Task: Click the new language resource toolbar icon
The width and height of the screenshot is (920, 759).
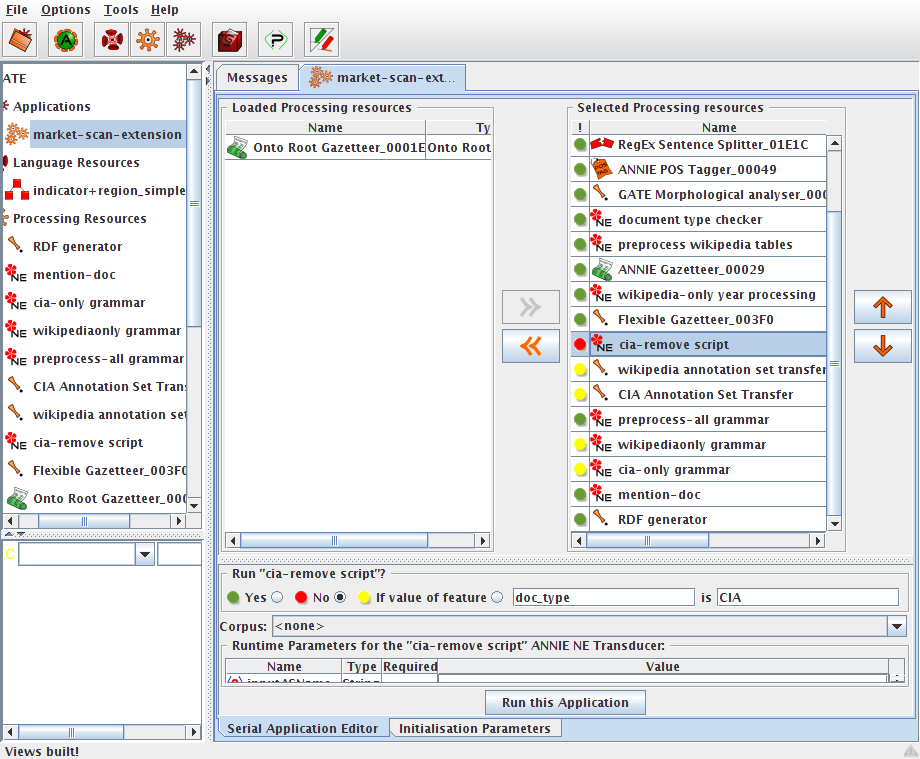Action: coord(111,40)
